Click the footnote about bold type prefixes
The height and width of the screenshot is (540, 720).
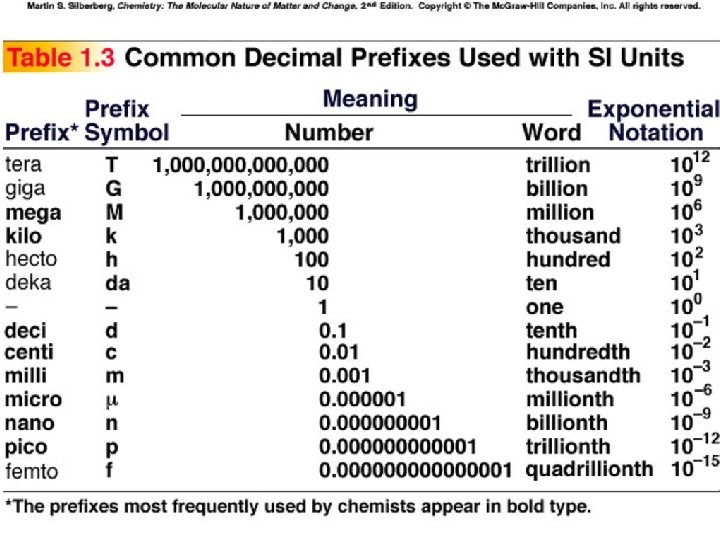[298, 506]
